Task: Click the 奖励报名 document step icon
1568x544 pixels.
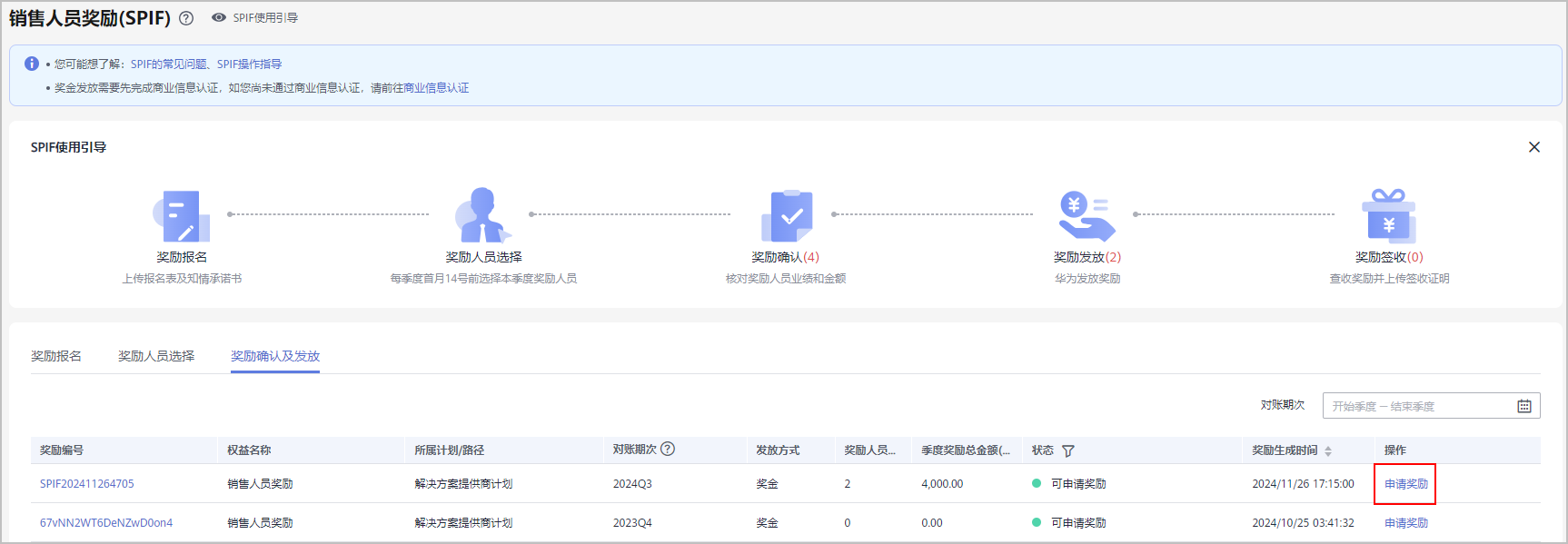Action: (181, 215)
